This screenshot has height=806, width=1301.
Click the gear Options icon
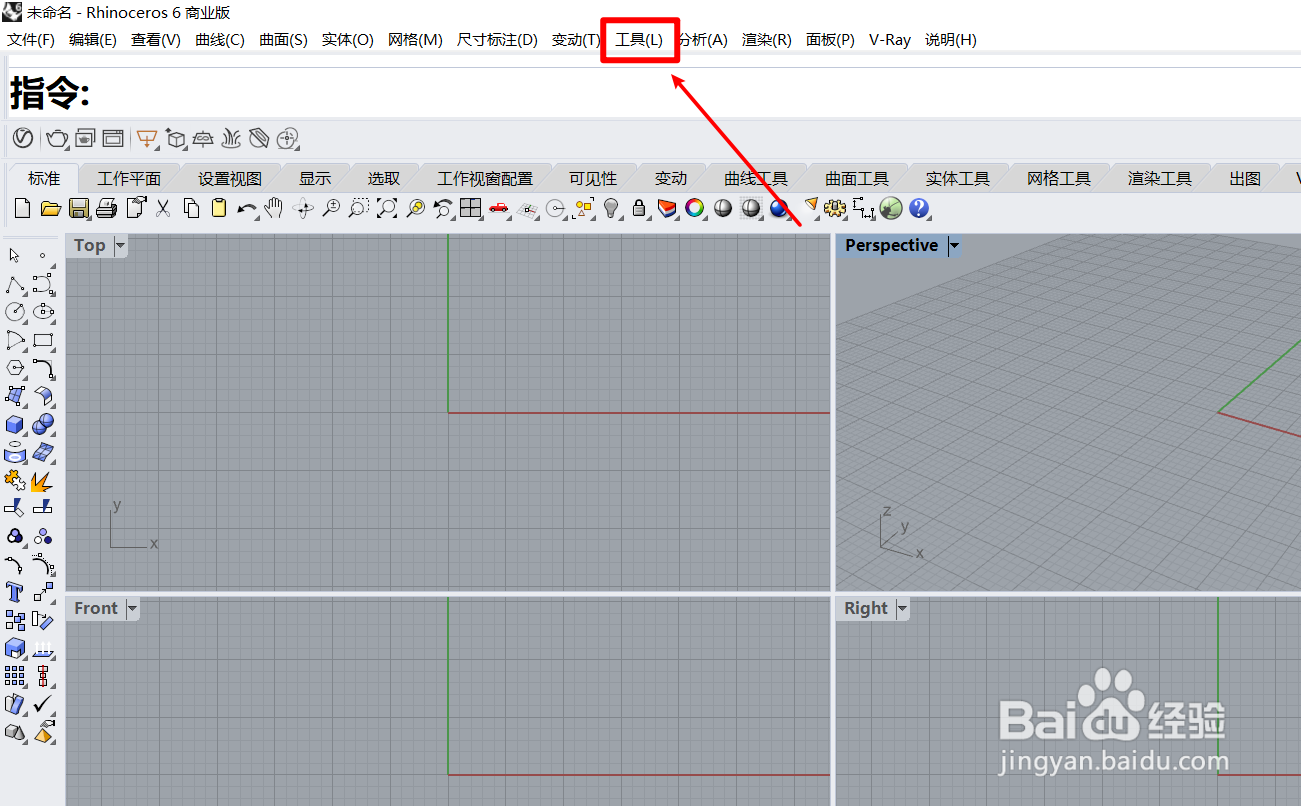pos(835,208)
